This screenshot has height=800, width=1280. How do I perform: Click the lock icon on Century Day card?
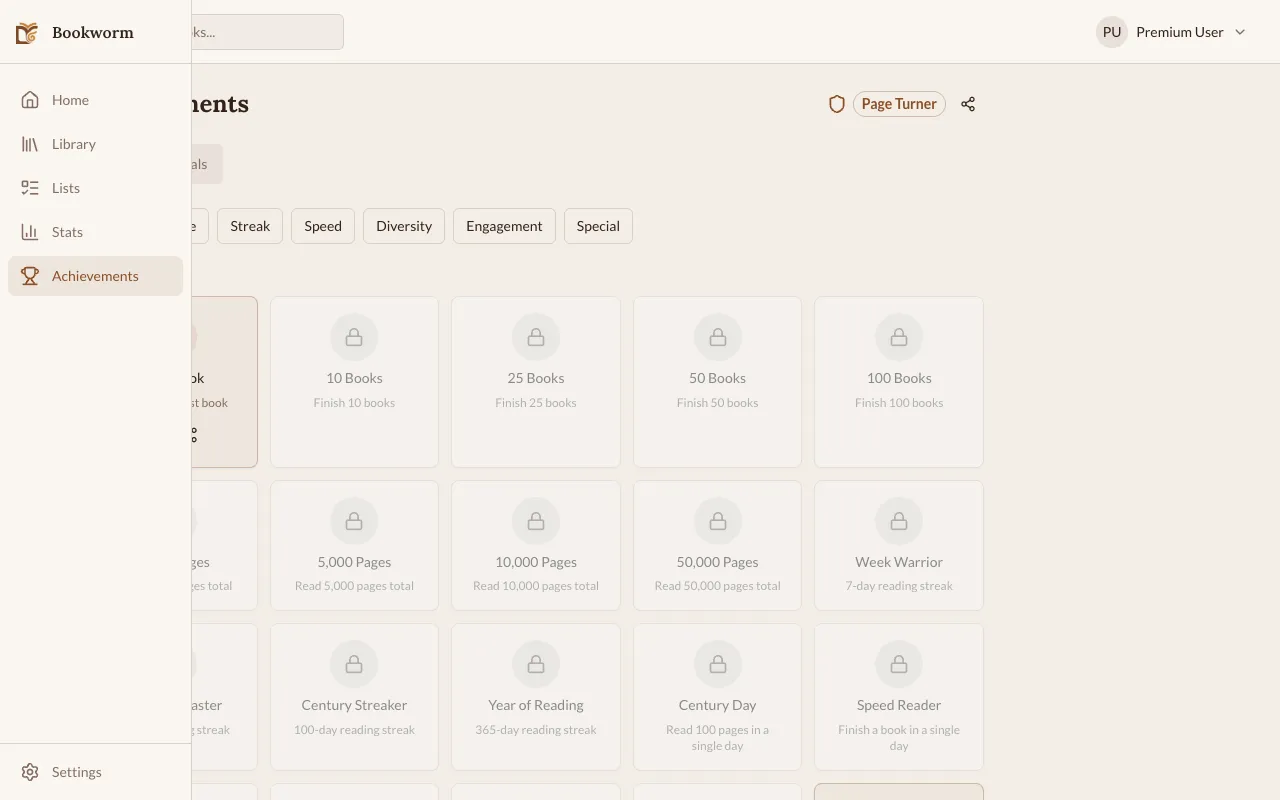click(718, 665)
